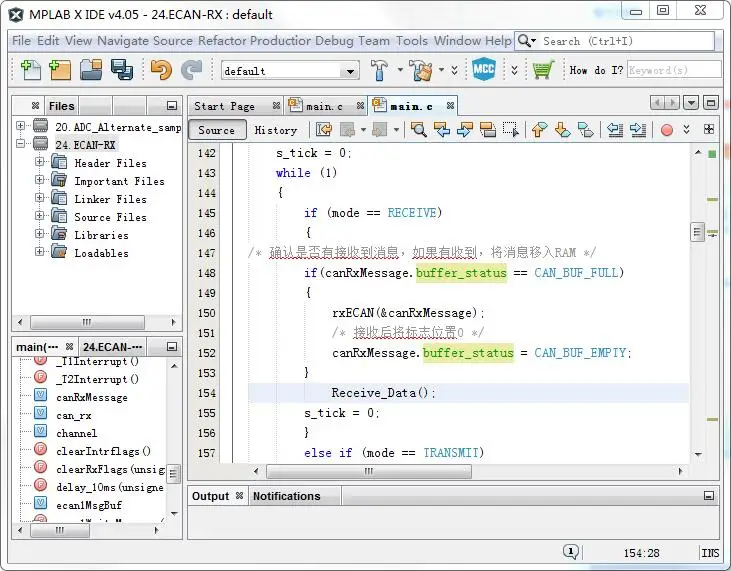This screenshot has width=731, height=571.
Task: Click the New File toolbar icon
Action: pos(31,70)
